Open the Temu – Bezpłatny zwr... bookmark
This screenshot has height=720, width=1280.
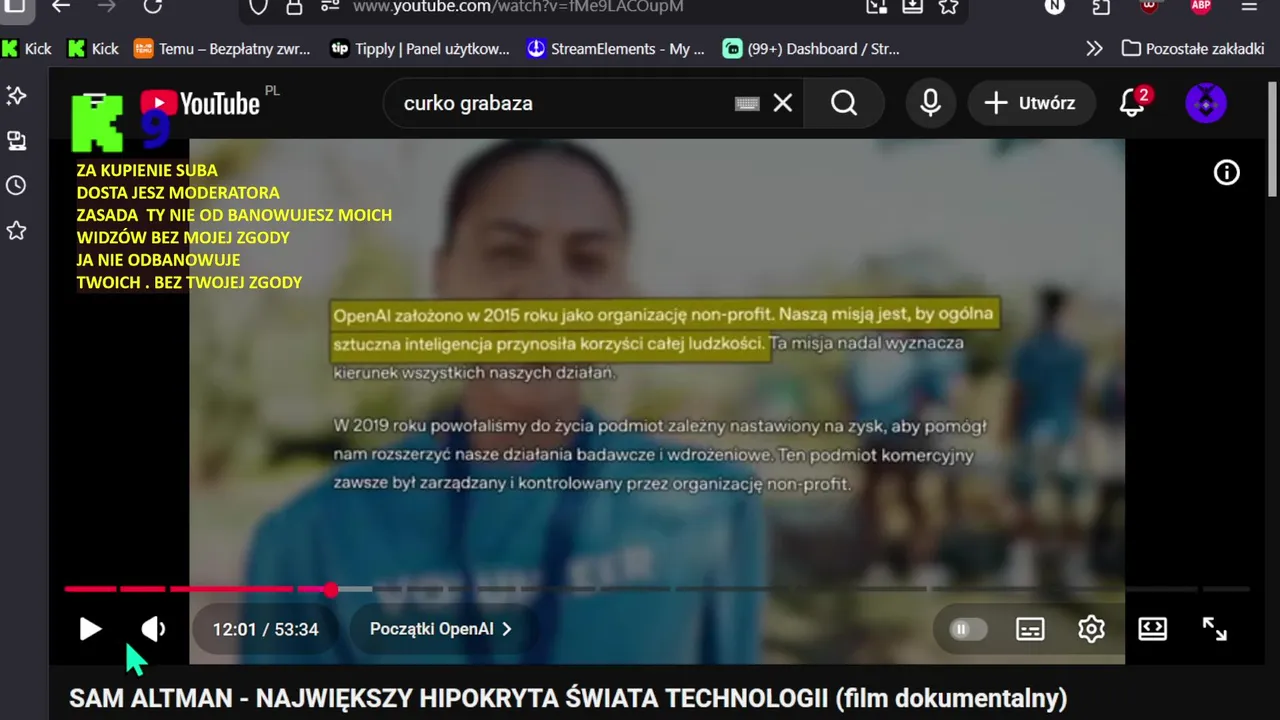point(222,48)
